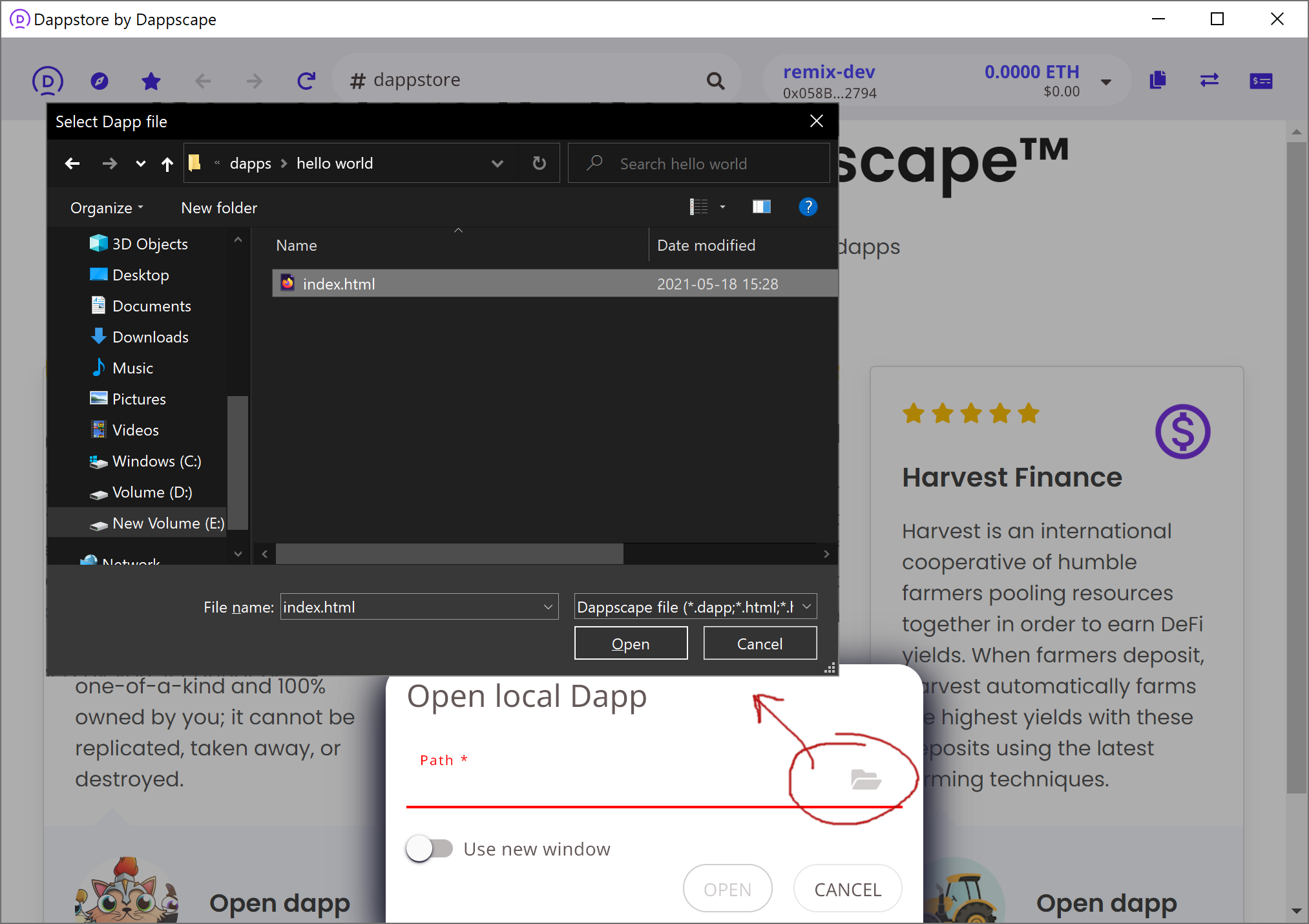Image resolution: width=1309 pixels, height=924 pixels.
Task: Click Open dapp under Harvest Finance
Action: click(1106, 903)
